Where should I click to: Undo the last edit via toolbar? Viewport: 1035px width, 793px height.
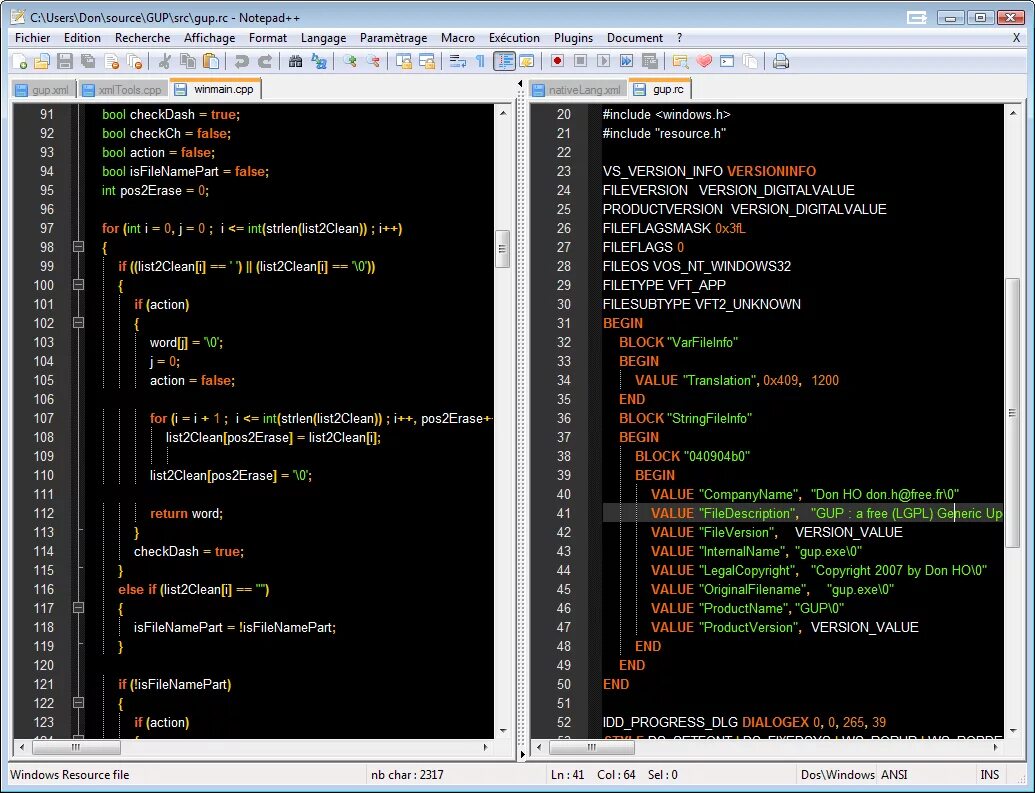point(241,61)
